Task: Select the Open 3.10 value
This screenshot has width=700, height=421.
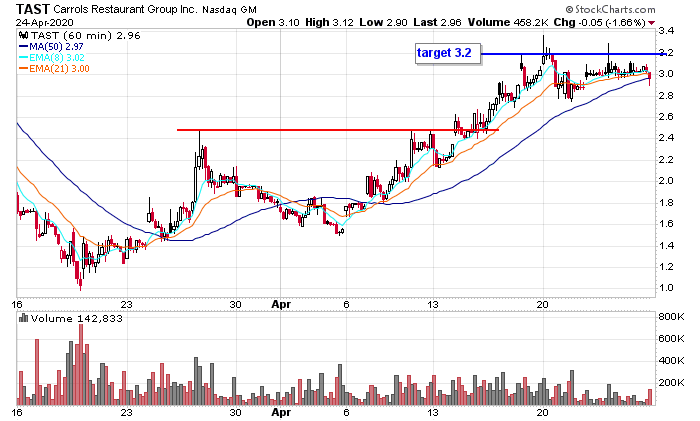Action: pyautogui.click(x=273, y=22)
